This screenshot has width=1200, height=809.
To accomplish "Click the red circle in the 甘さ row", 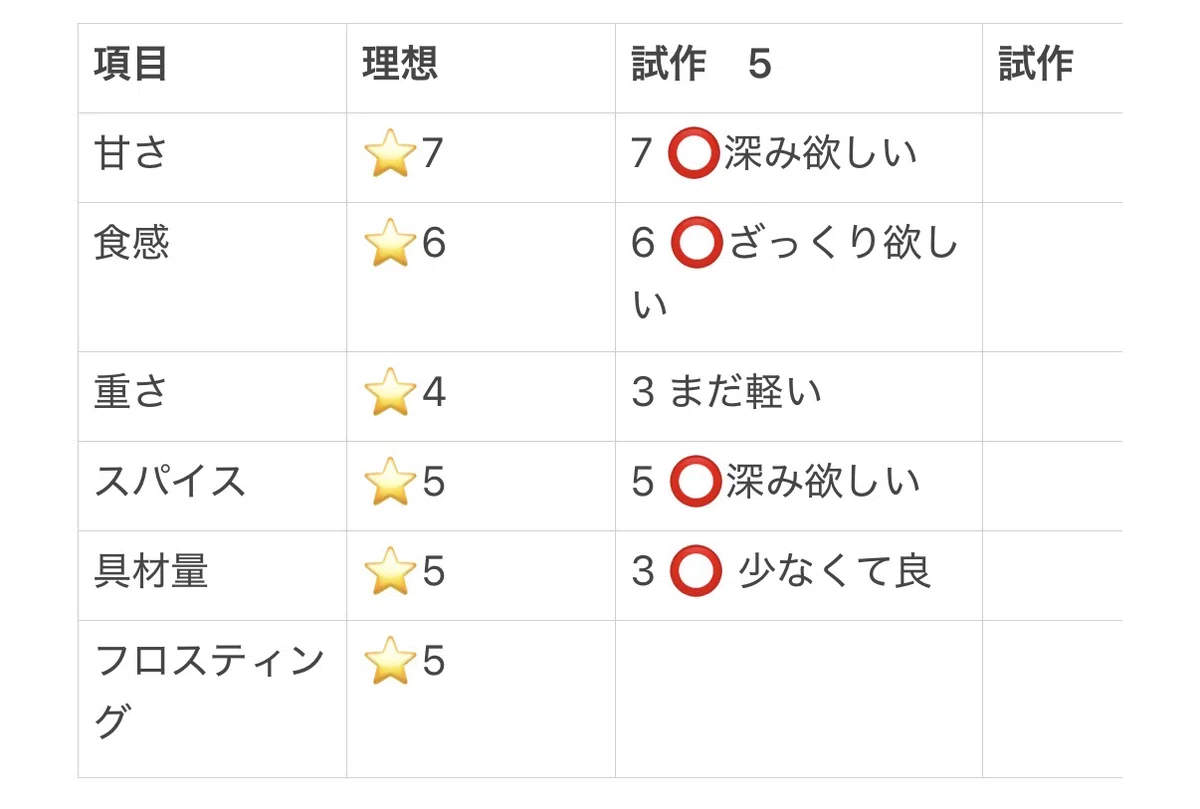I will (x=695, y=155).
